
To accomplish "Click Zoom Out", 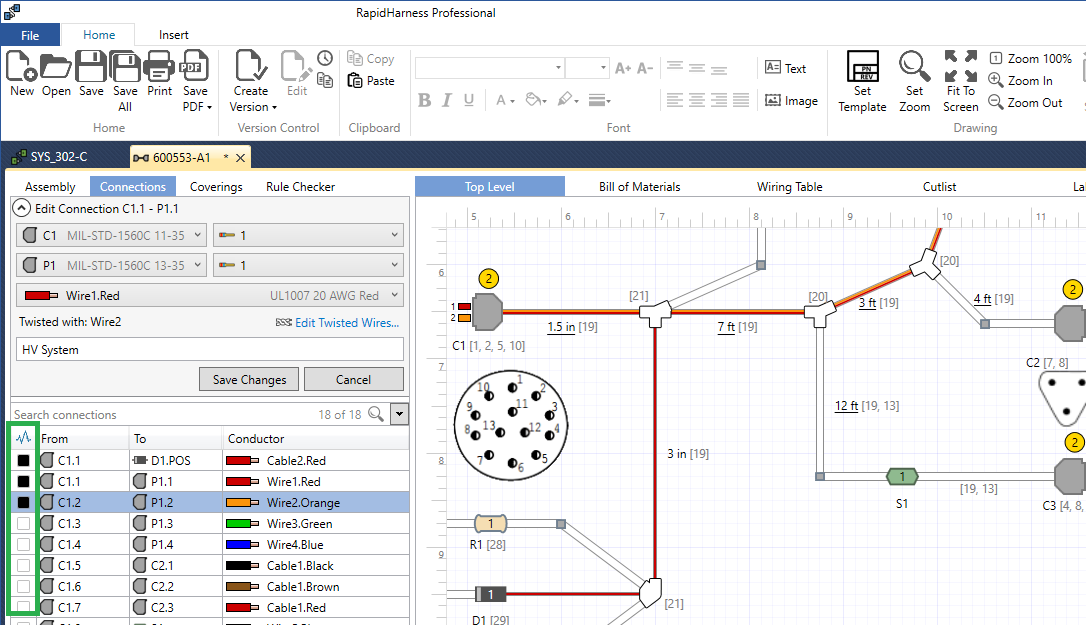I will [x=1025, y=103].
